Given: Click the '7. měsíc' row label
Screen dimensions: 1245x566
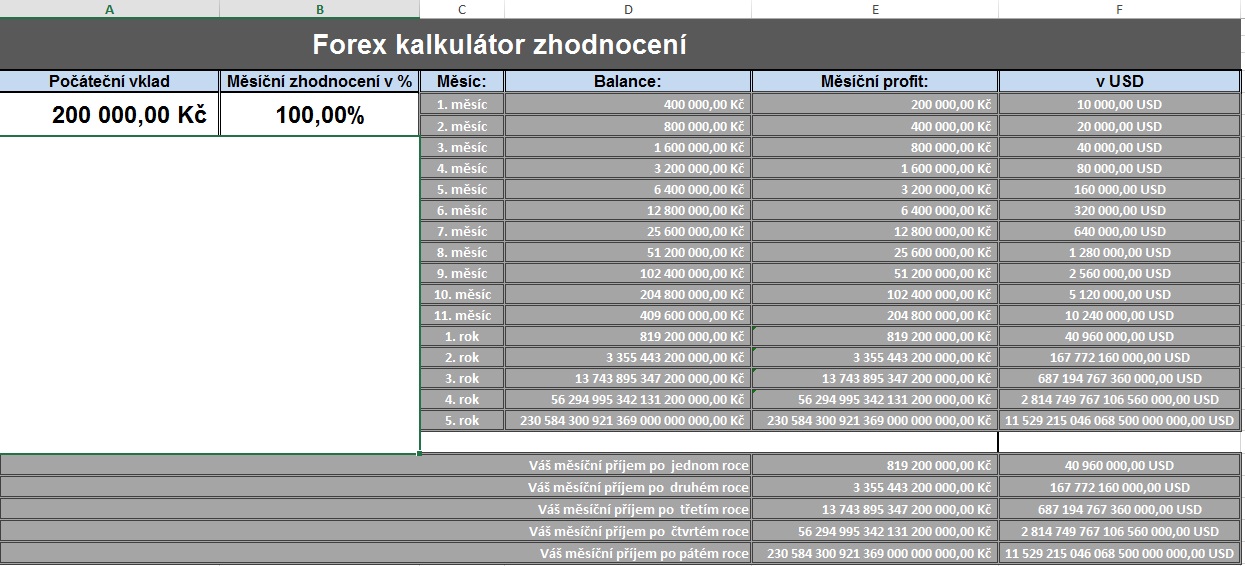Looking at the screenshot, I should [462, 231].
